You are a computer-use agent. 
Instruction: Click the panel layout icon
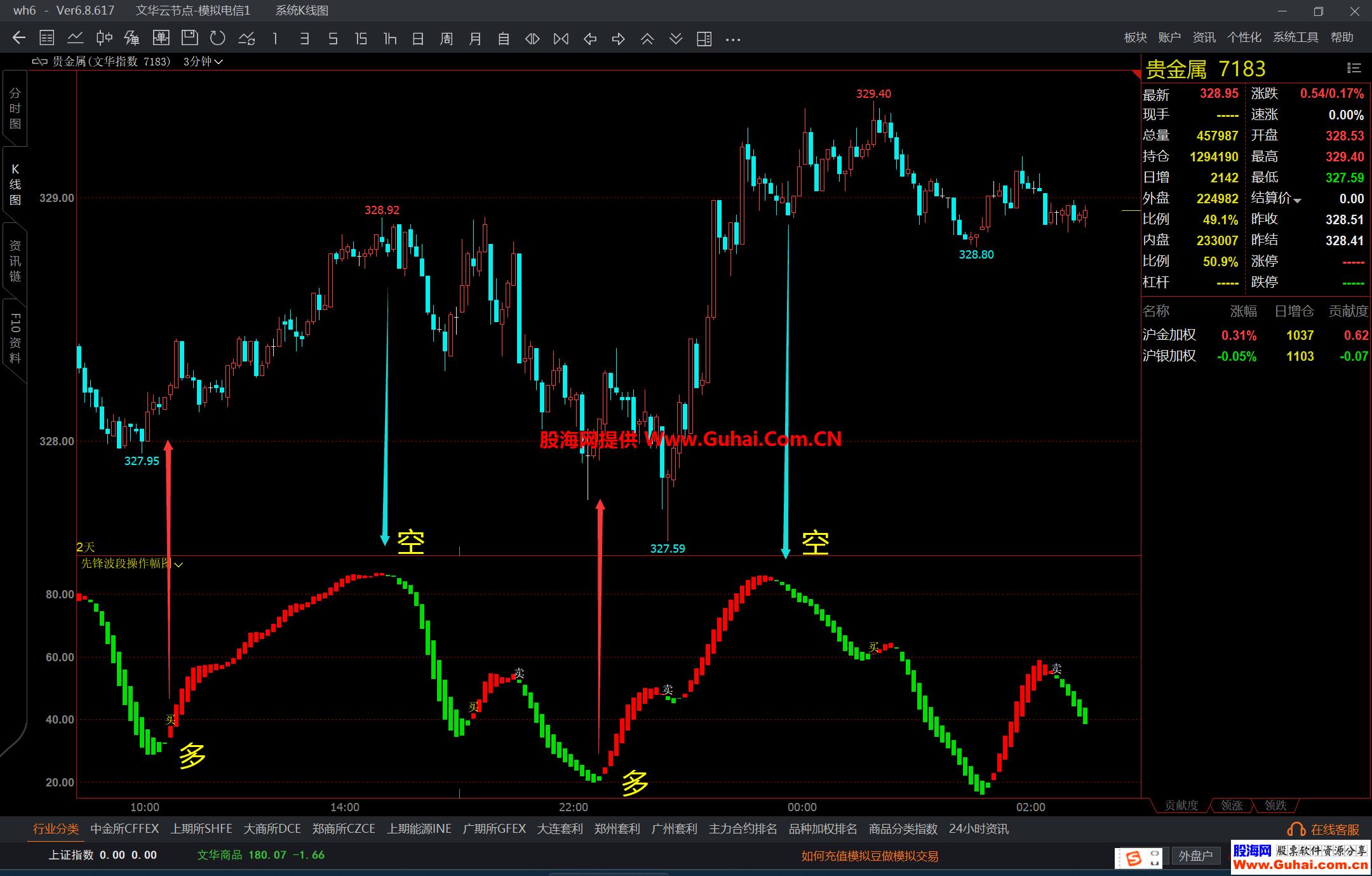point(704,39)
